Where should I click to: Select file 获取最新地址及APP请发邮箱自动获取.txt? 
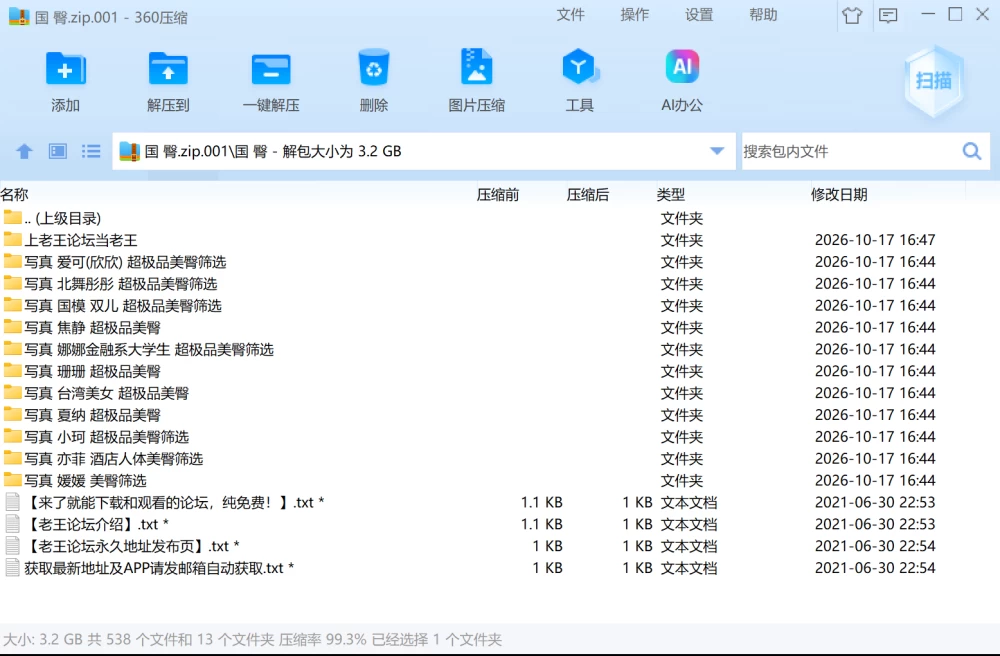pyautogui.click(x=500, y=568)
